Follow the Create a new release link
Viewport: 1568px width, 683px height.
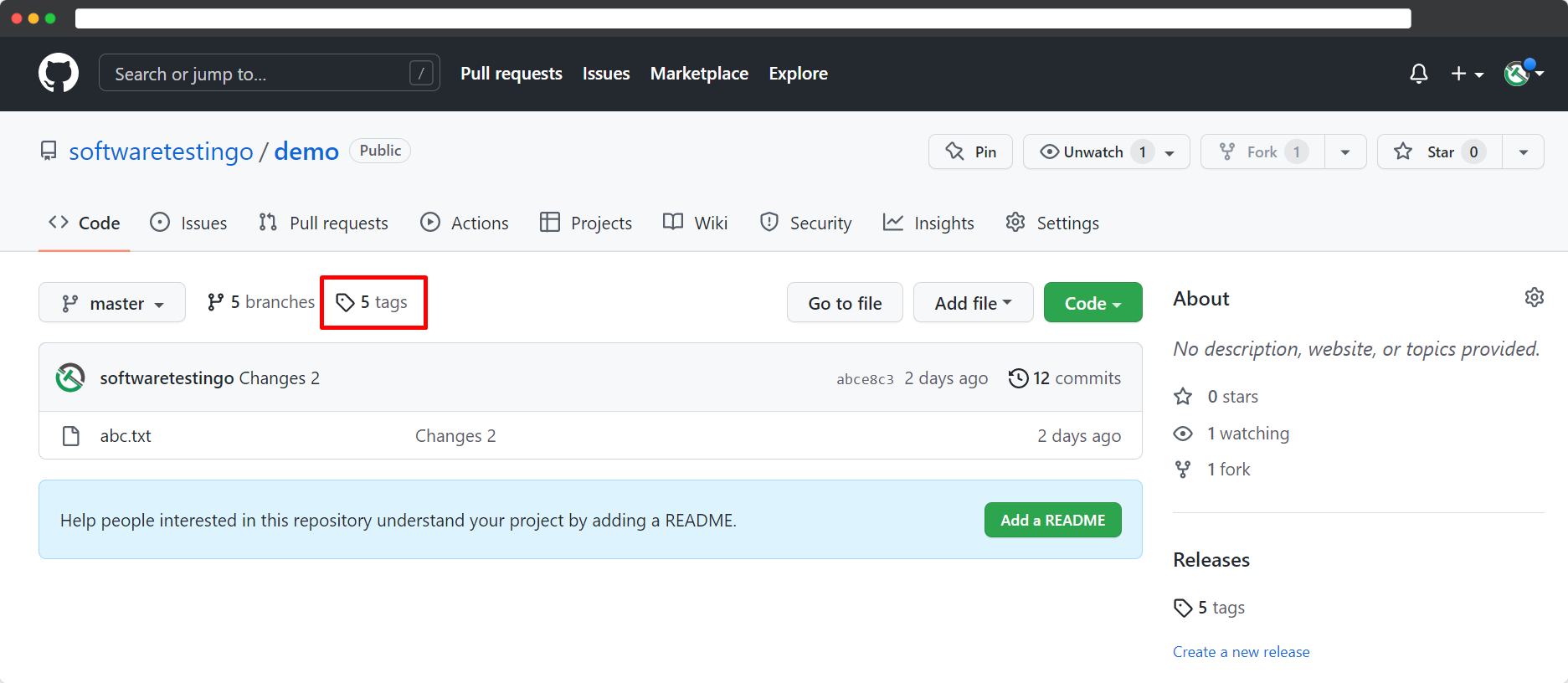pyautogui.click(x=1241, y=652)
